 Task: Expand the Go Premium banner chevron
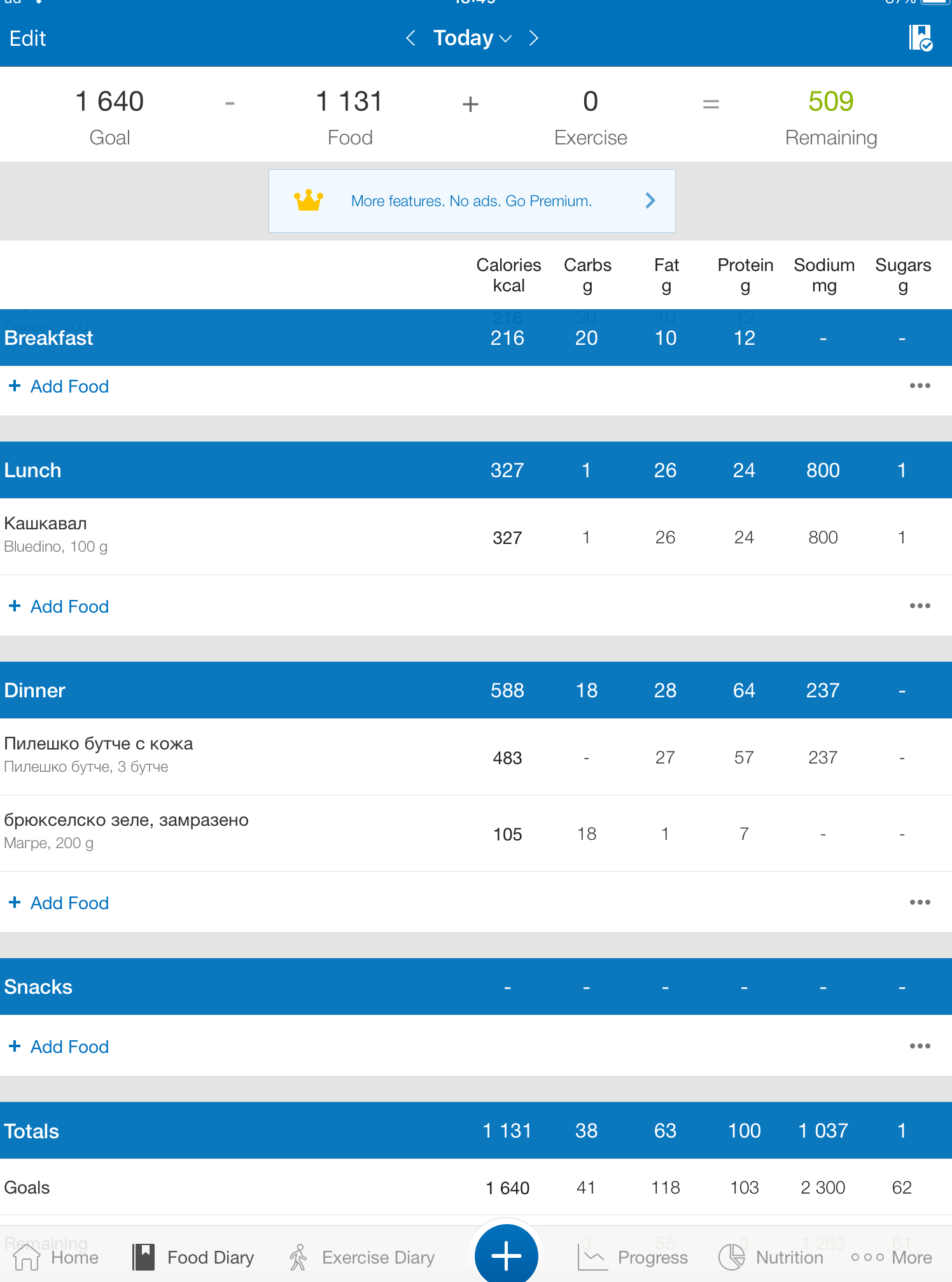650,201
